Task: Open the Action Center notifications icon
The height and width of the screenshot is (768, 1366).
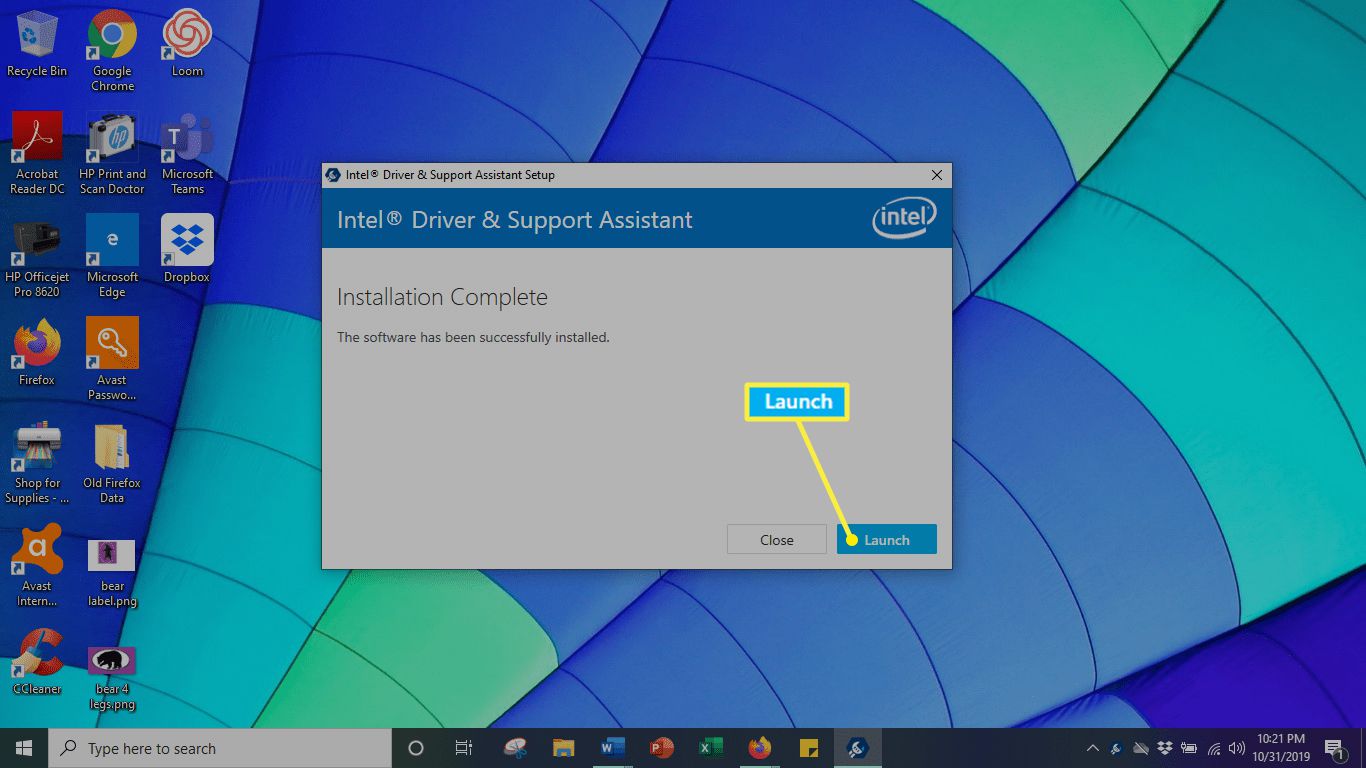Action: (x=1335, y=748)
